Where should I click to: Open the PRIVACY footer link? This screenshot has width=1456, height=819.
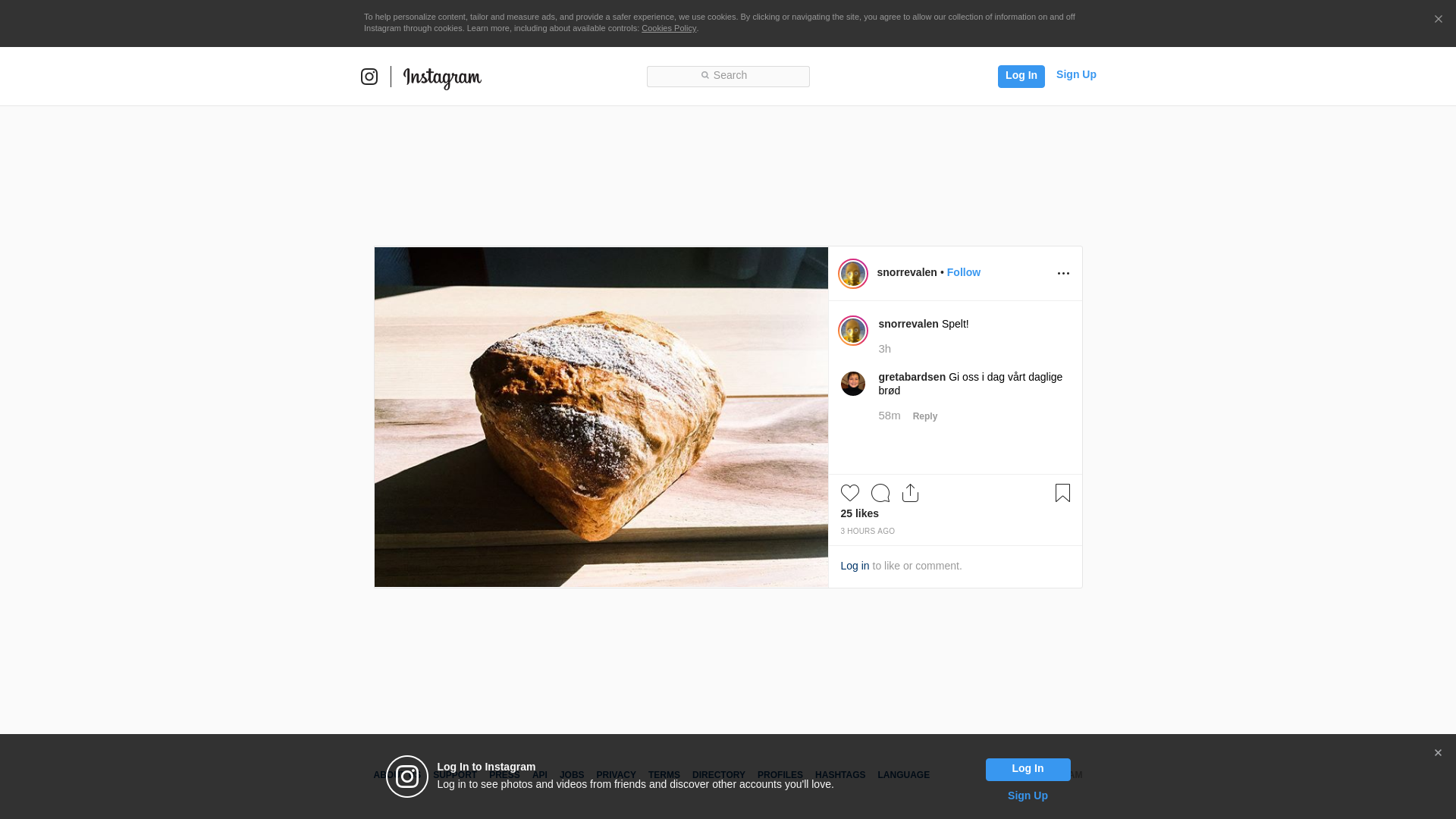[x=616, y=775]
